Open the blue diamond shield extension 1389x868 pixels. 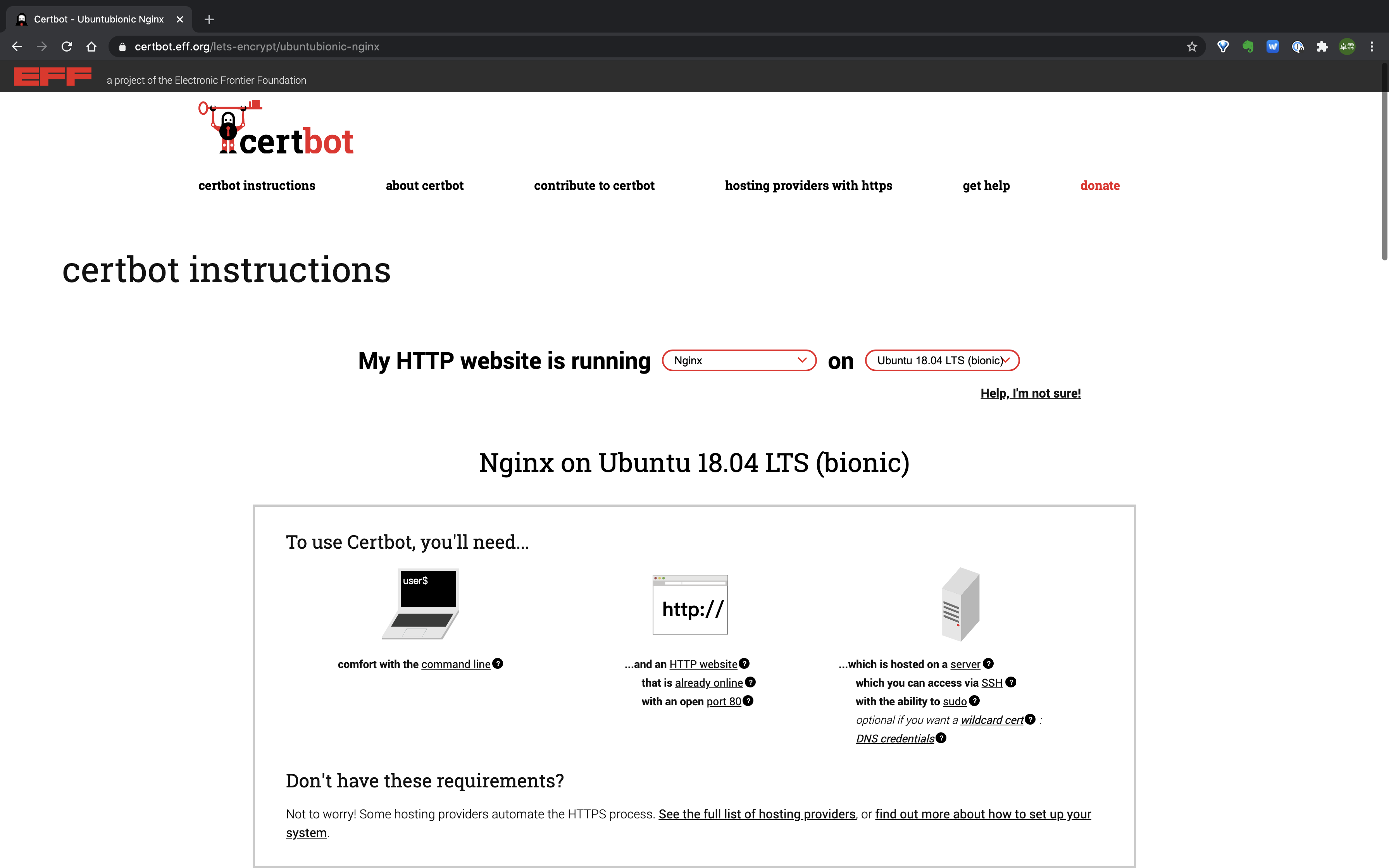pyautogui.click(x=1223, y=46)
